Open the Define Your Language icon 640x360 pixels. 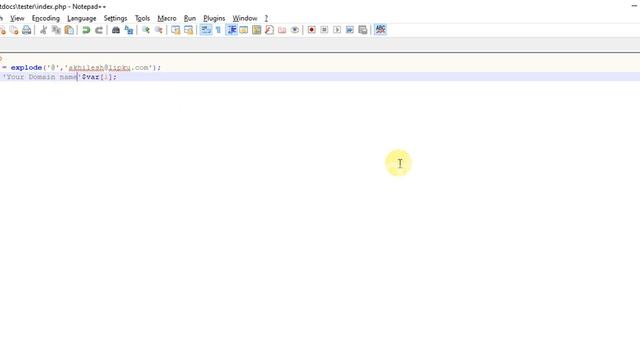point(244,30)
